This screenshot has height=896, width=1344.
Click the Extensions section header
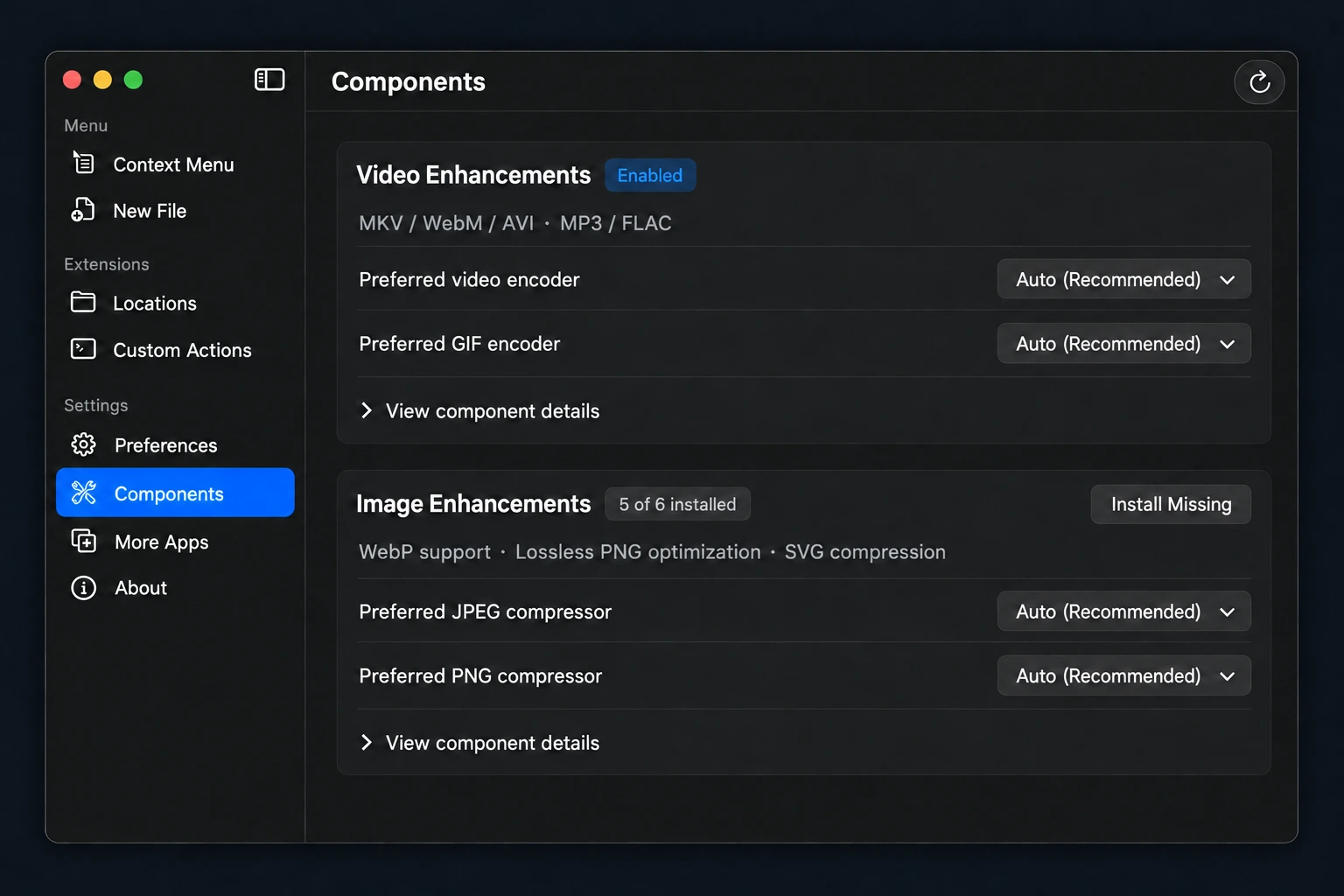point(107,264)
